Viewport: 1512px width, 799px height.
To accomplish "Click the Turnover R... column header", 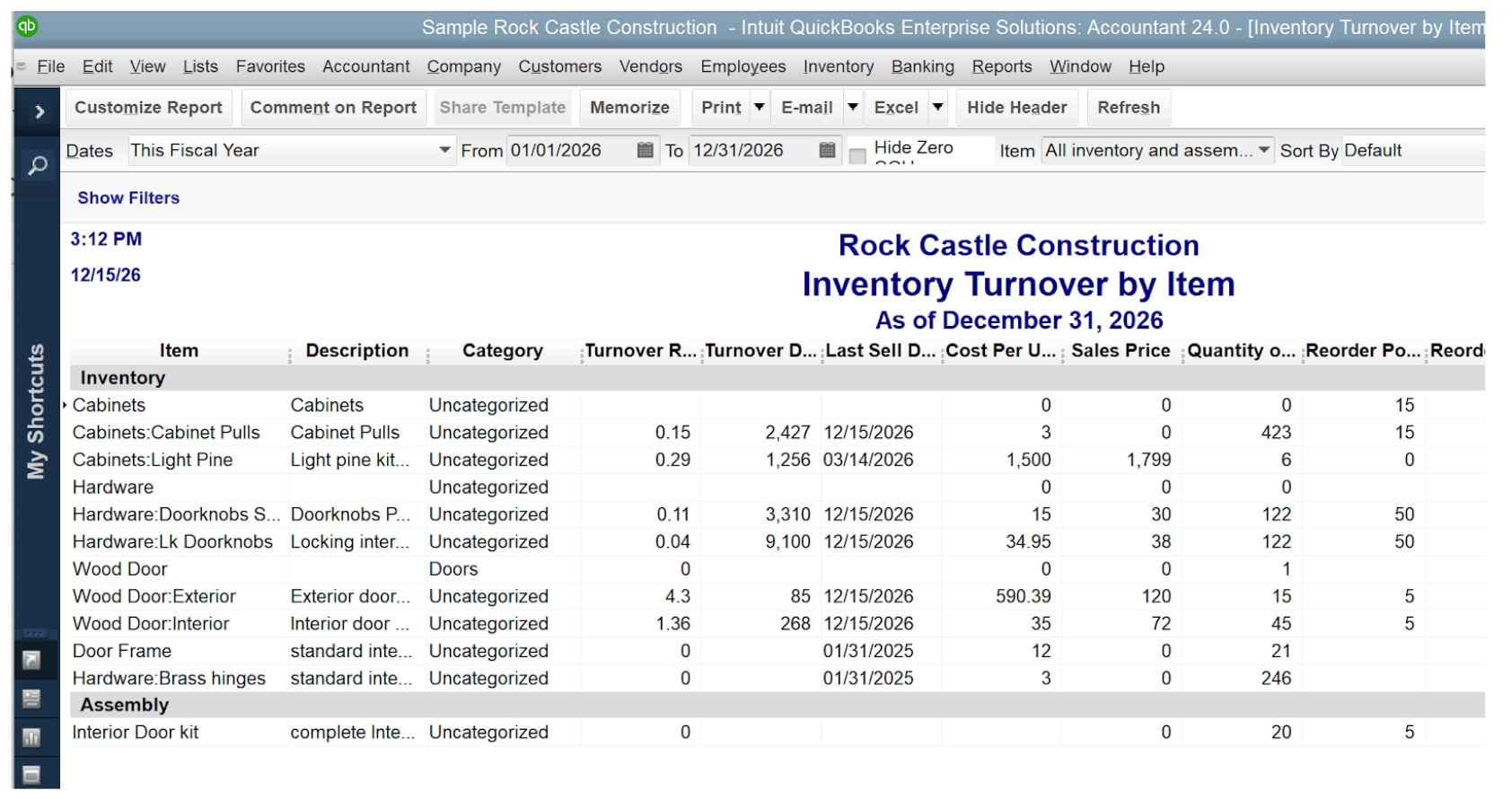I will [640, 350].
